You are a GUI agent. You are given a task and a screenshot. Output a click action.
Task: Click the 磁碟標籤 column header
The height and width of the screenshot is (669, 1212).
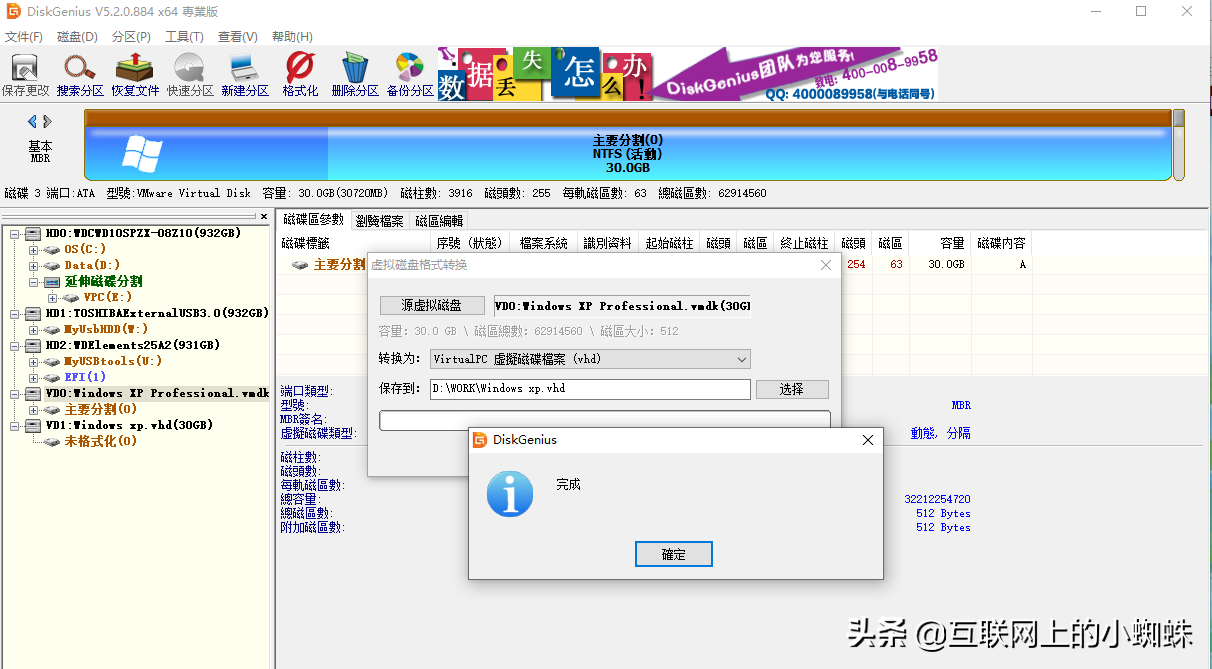(353, 243)
